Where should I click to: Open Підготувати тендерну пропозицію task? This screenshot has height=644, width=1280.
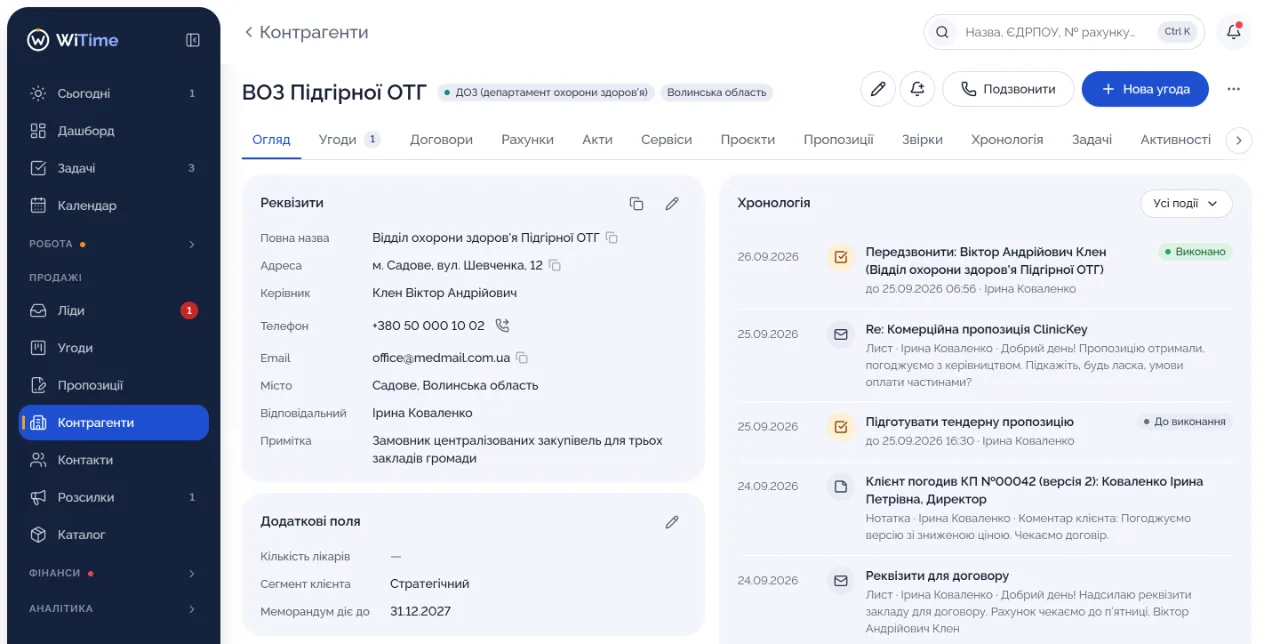tap(969, 422)
